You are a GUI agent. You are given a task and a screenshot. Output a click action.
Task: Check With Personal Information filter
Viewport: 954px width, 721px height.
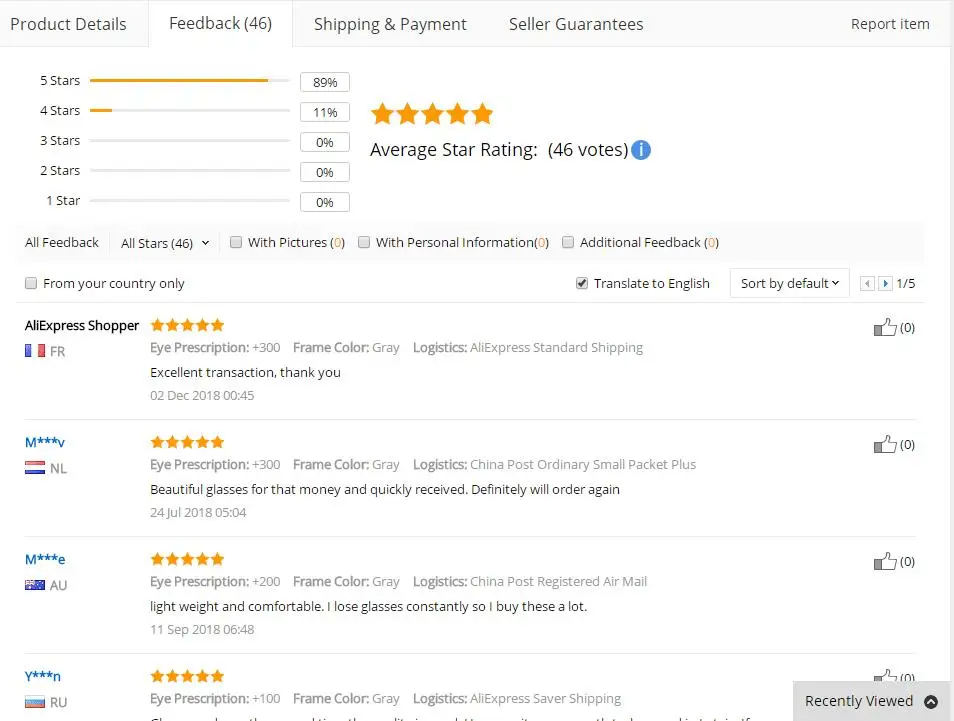tap(364, 242)
